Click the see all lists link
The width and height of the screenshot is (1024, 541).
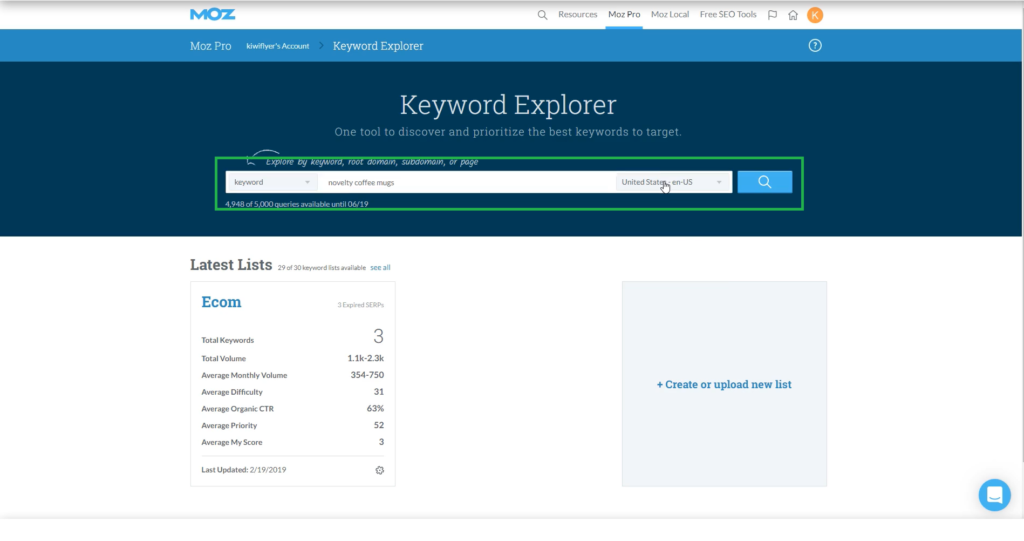380,267
